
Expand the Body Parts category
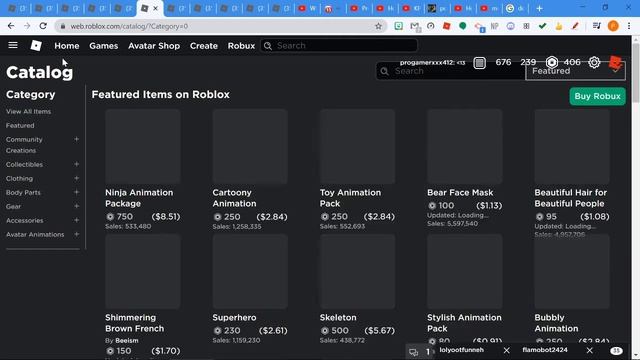(76, 192)
